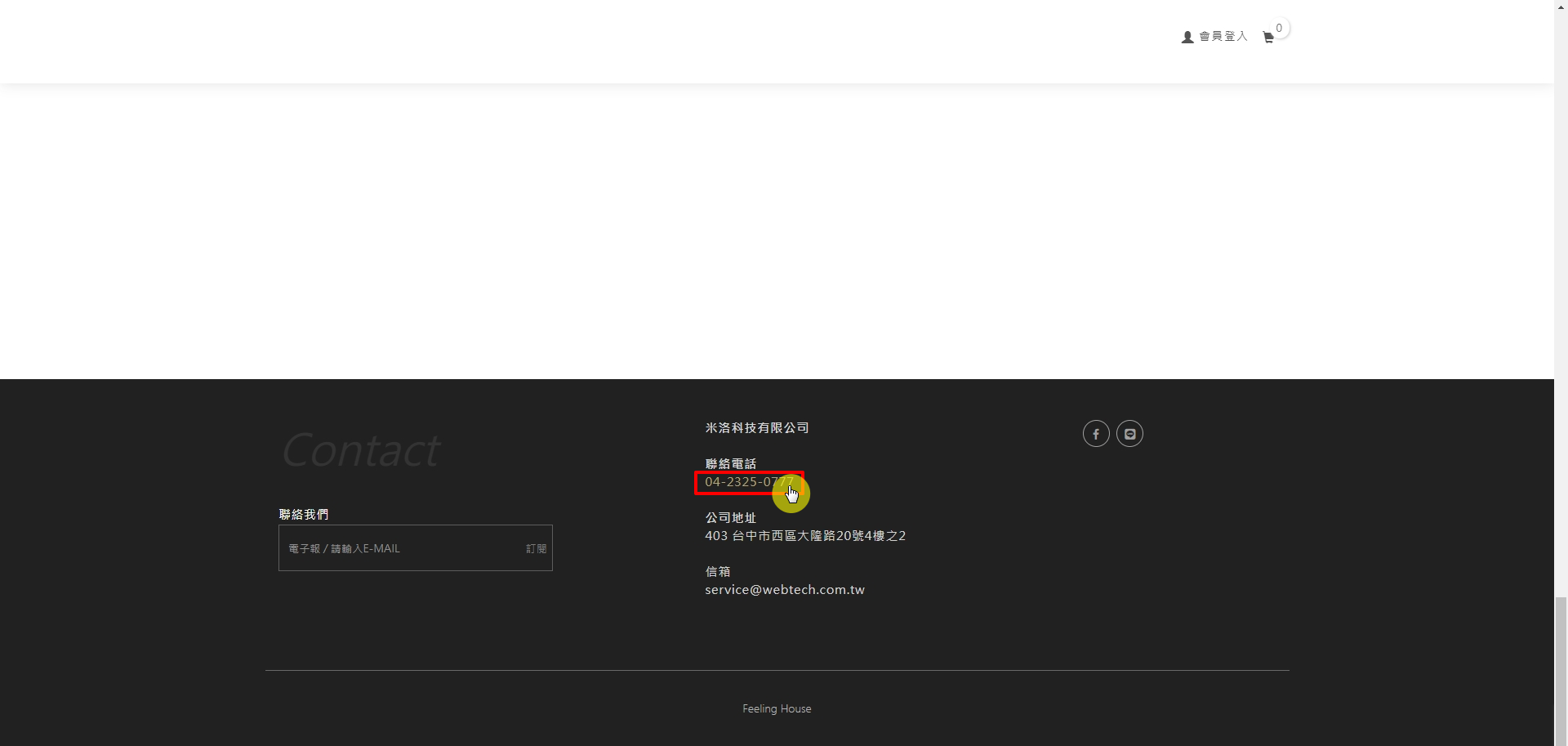Open the LINE social icon

1129,434
